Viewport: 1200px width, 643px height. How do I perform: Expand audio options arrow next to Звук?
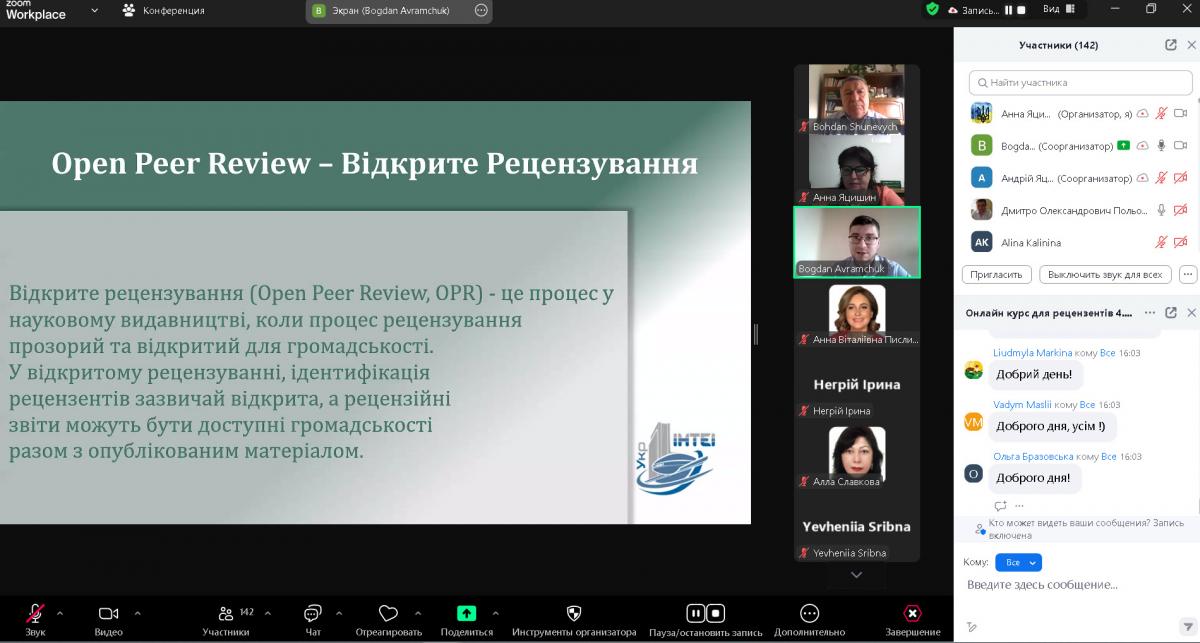pyautogui.click(x=59, y=613)
